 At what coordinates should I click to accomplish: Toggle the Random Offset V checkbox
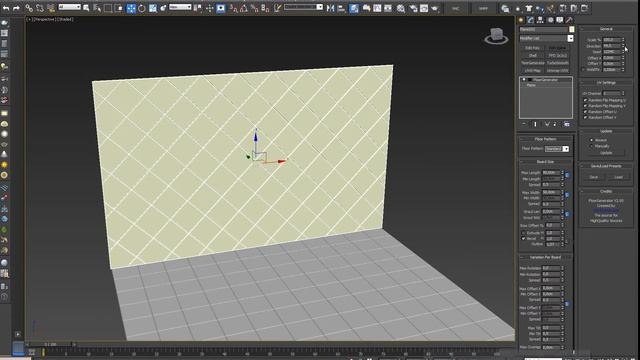[585, 117]
